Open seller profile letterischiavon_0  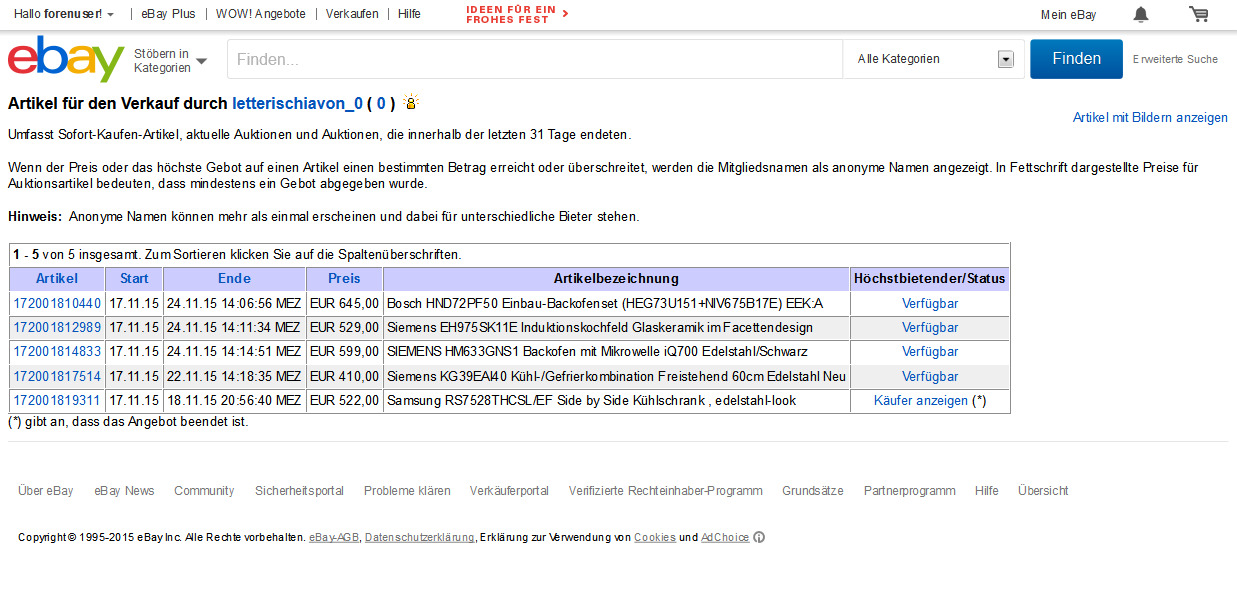(297, 103)
